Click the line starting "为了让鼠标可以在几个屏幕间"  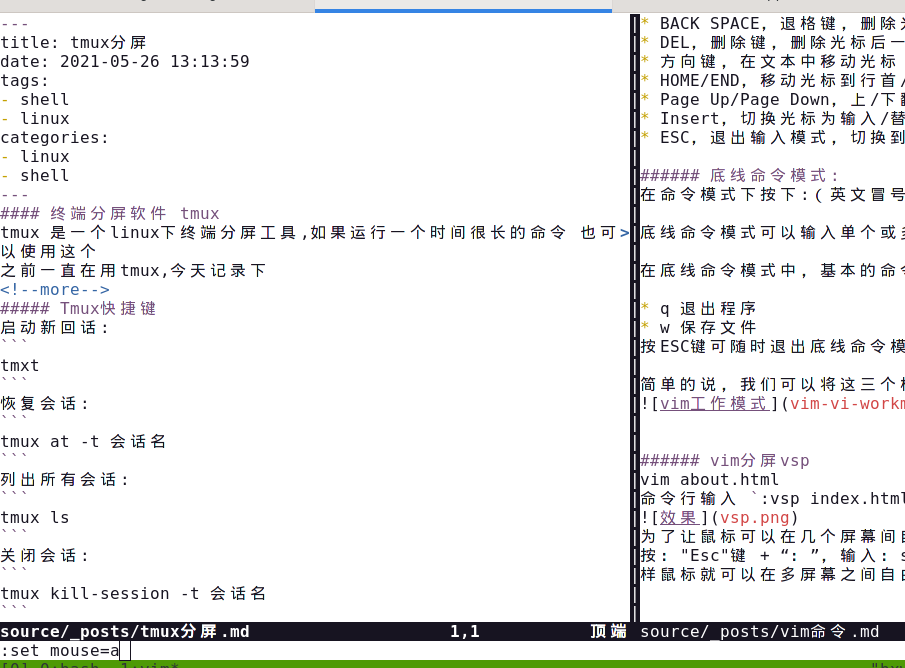click(773, 537)
